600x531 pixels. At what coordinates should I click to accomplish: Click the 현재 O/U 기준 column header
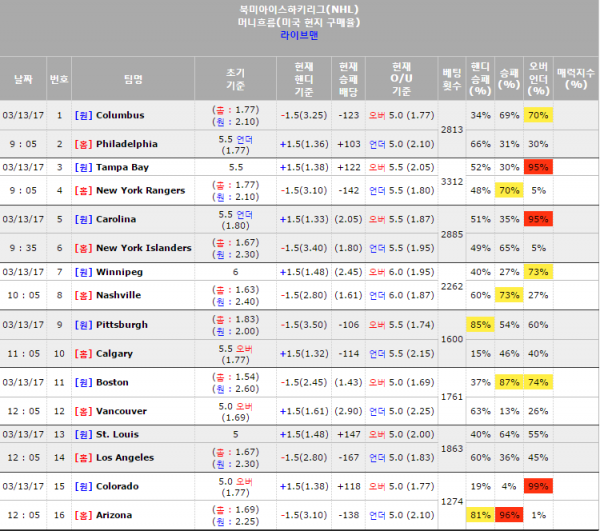[401, 79]
